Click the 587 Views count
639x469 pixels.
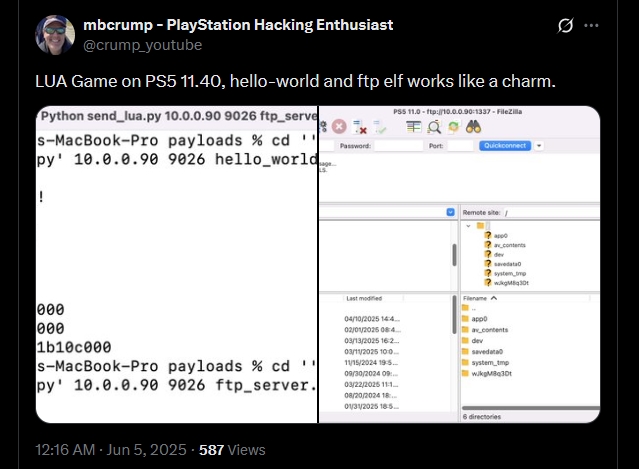point(232,450)
